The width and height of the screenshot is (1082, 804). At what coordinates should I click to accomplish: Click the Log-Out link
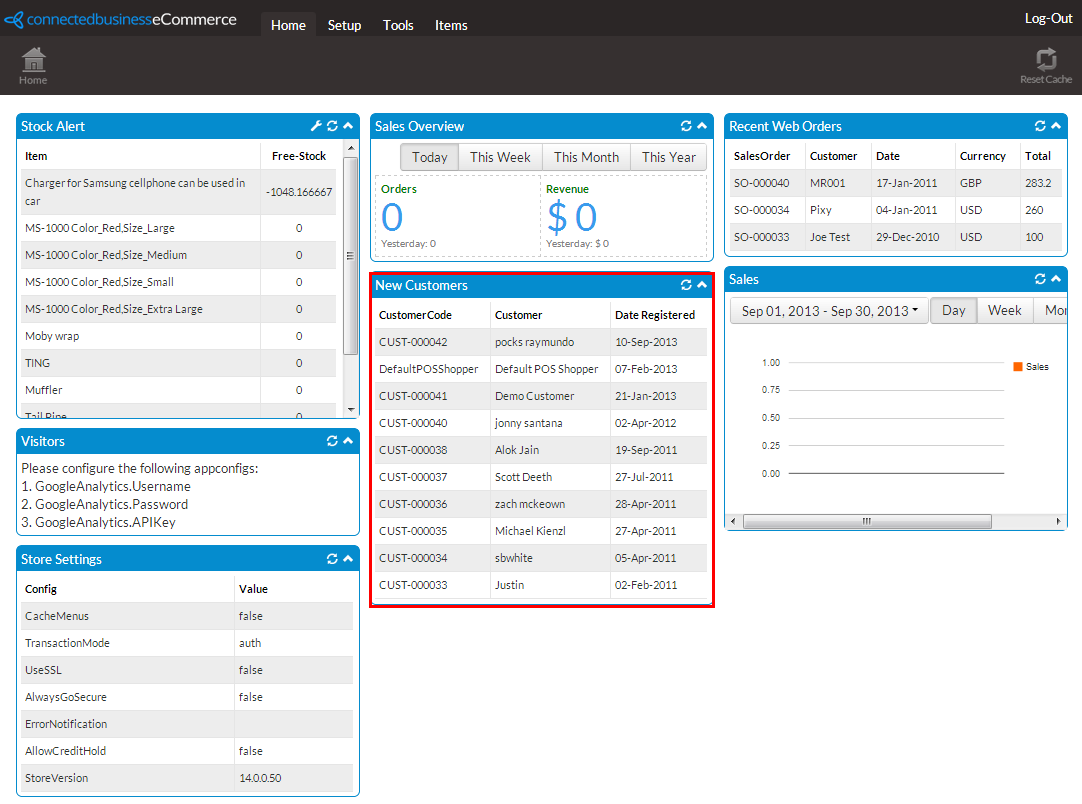1048,18
